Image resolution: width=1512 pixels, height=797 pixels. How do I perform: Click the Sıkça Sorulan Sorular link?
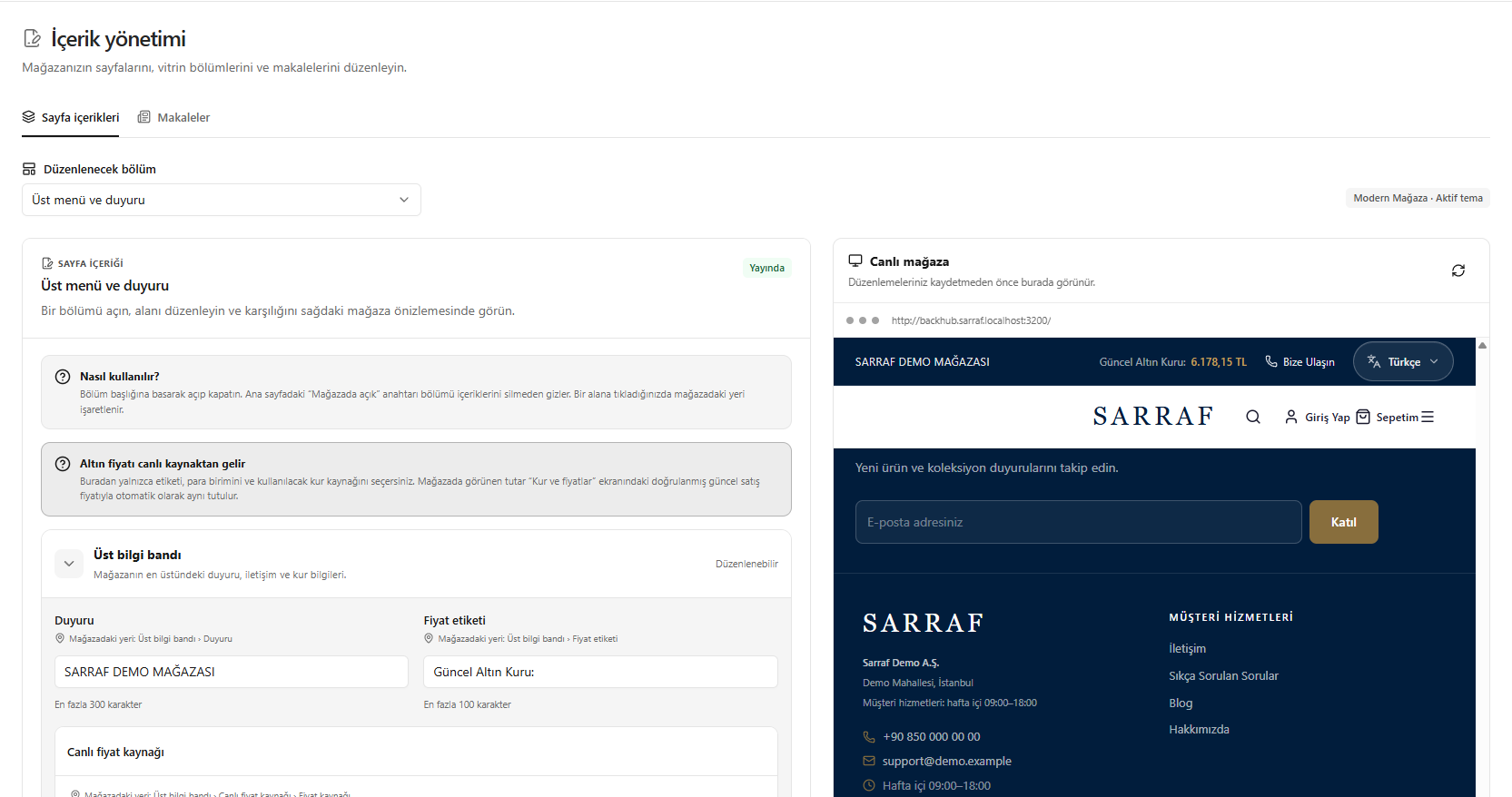point(1223,675)
